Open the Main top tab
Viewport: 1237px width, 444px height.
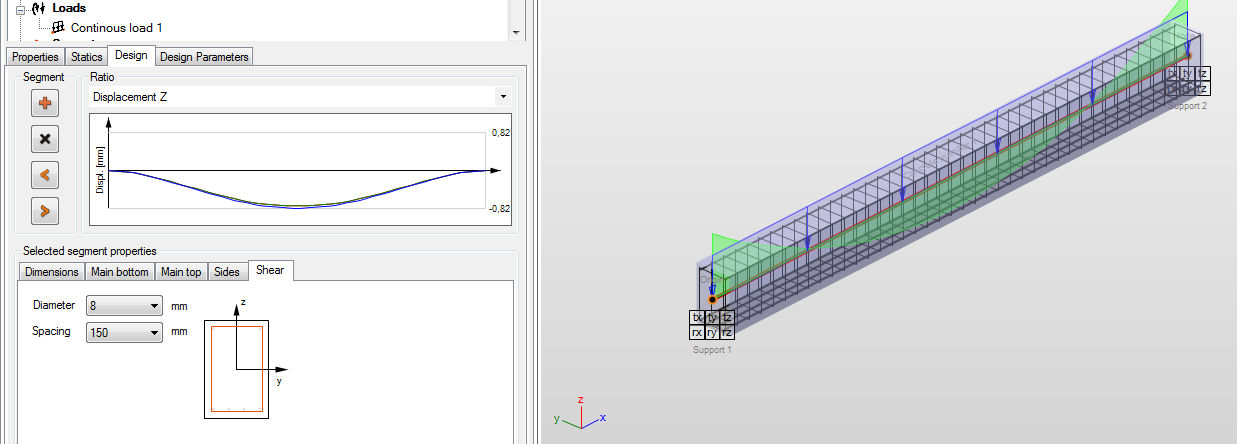point(181,272)
